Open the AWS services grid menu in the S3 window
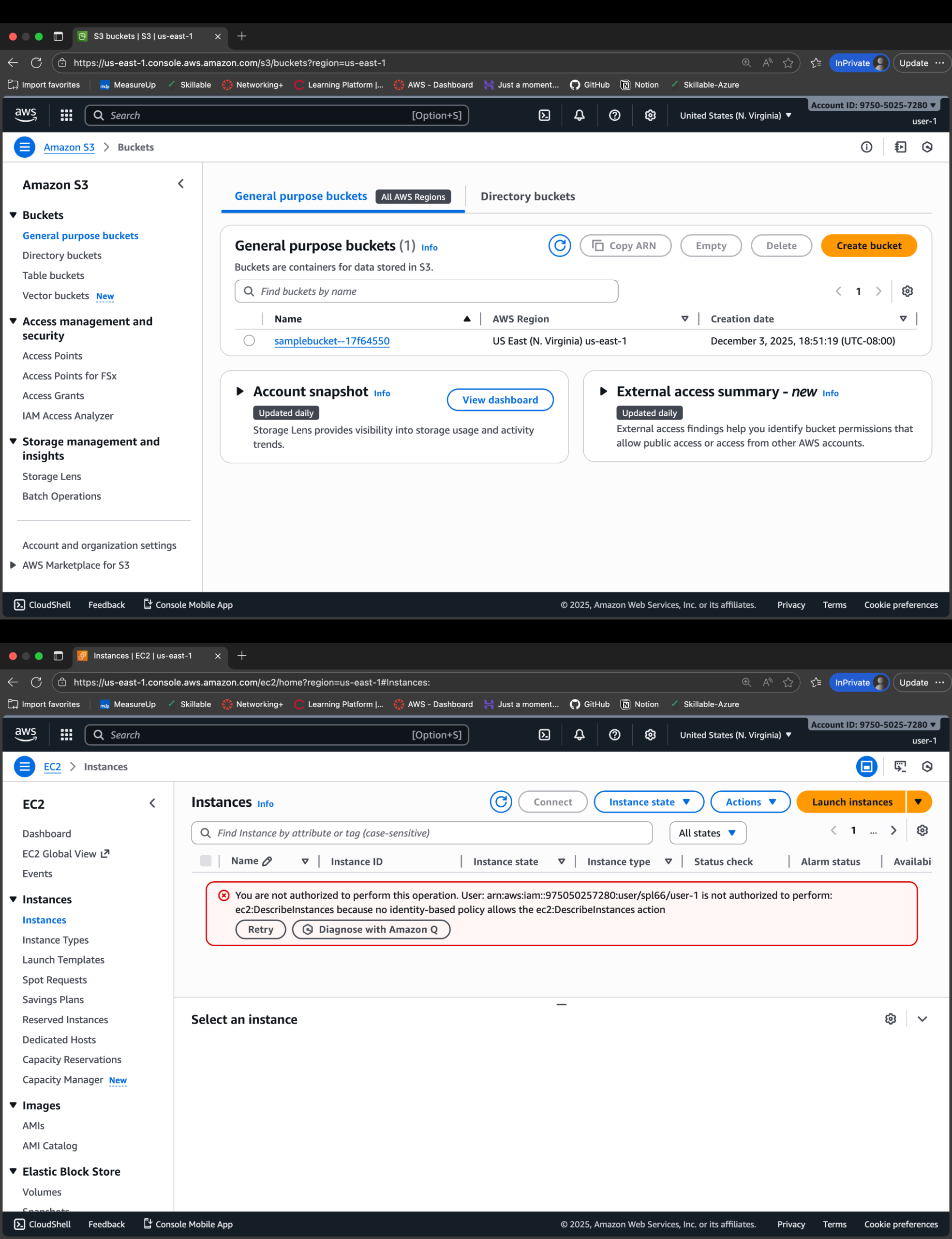Viewport: 952px width, 1239px height. pyautogui.click(x=66, y=116)
